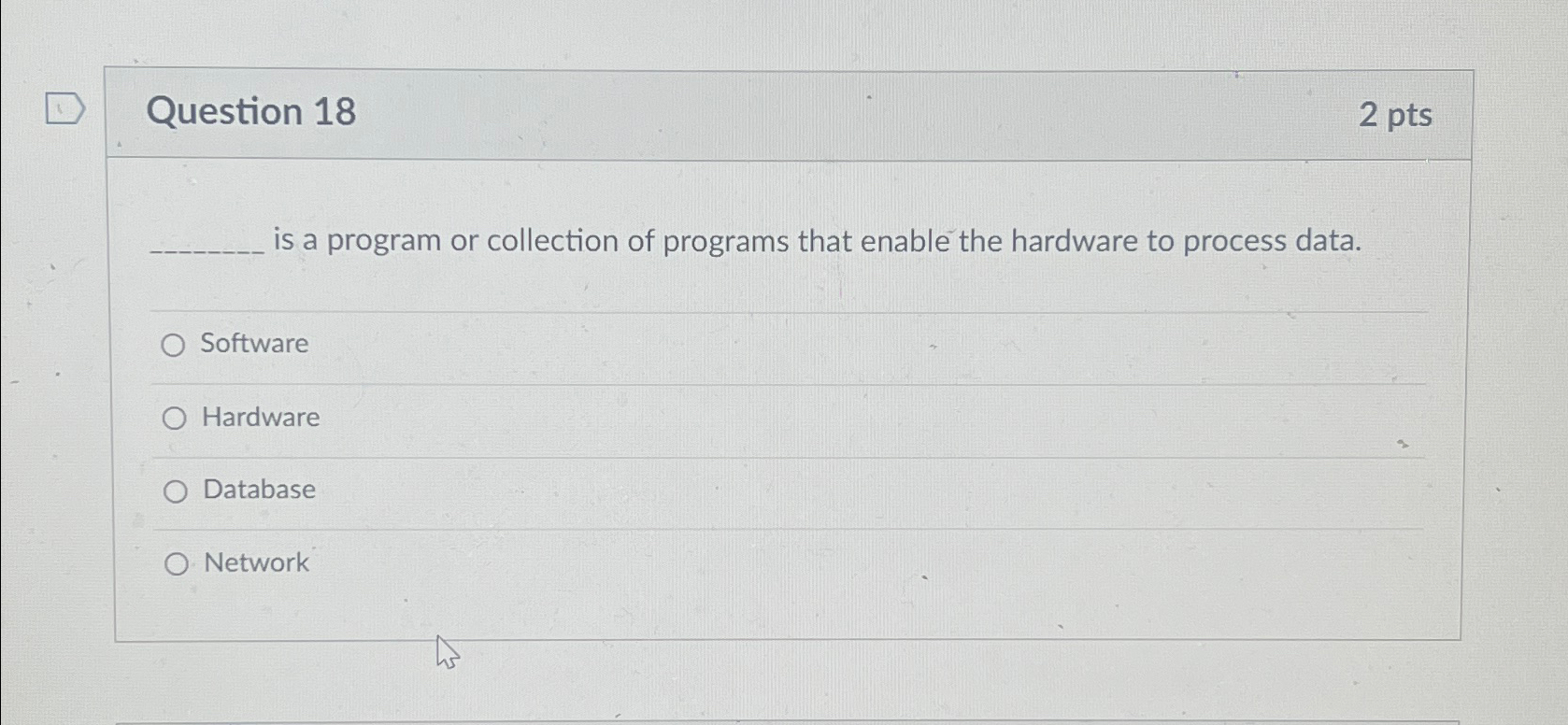
Task: Click the Hardware radio circle
Action: (x=174, y=418)
